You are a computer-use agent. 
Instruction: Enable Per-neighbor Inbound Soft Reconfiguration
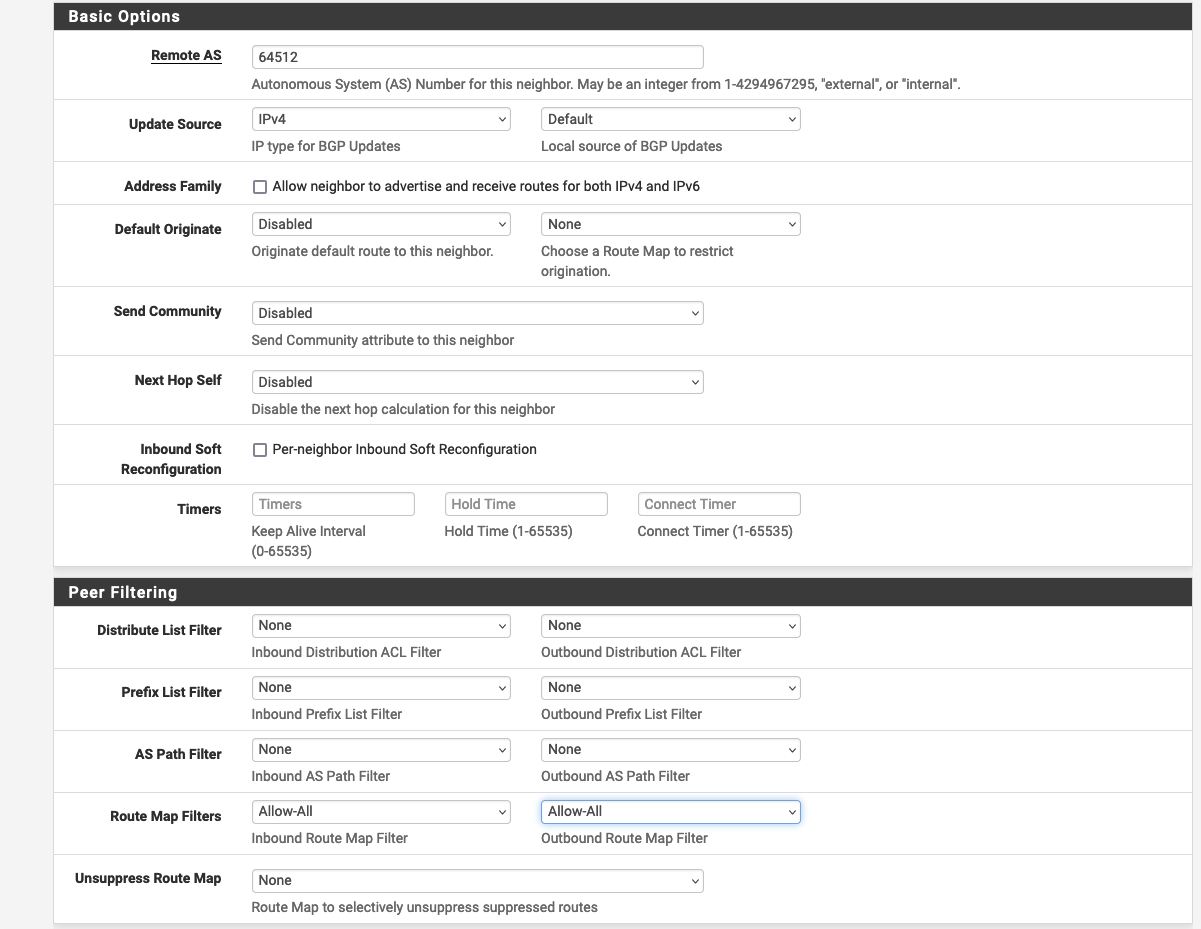[x=260, y=449]
